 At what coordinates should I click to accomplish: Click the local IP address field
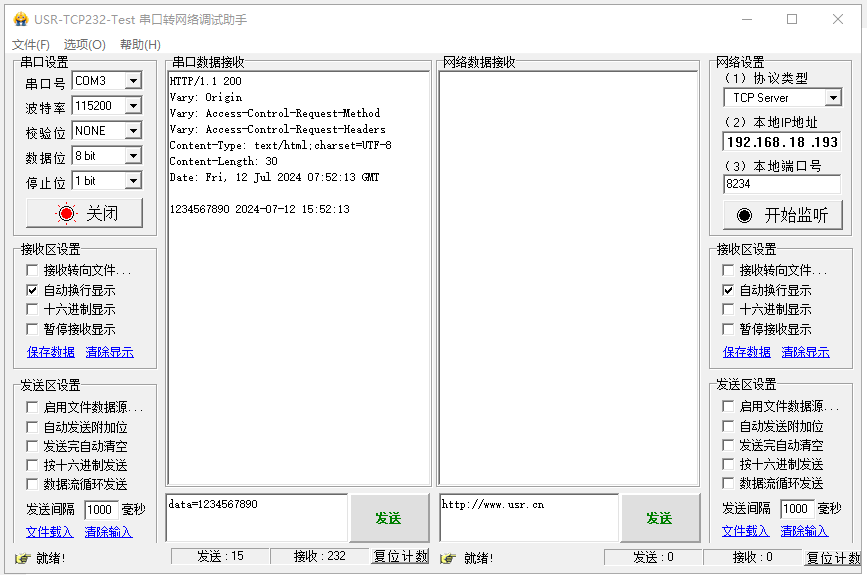pos(782,142)
